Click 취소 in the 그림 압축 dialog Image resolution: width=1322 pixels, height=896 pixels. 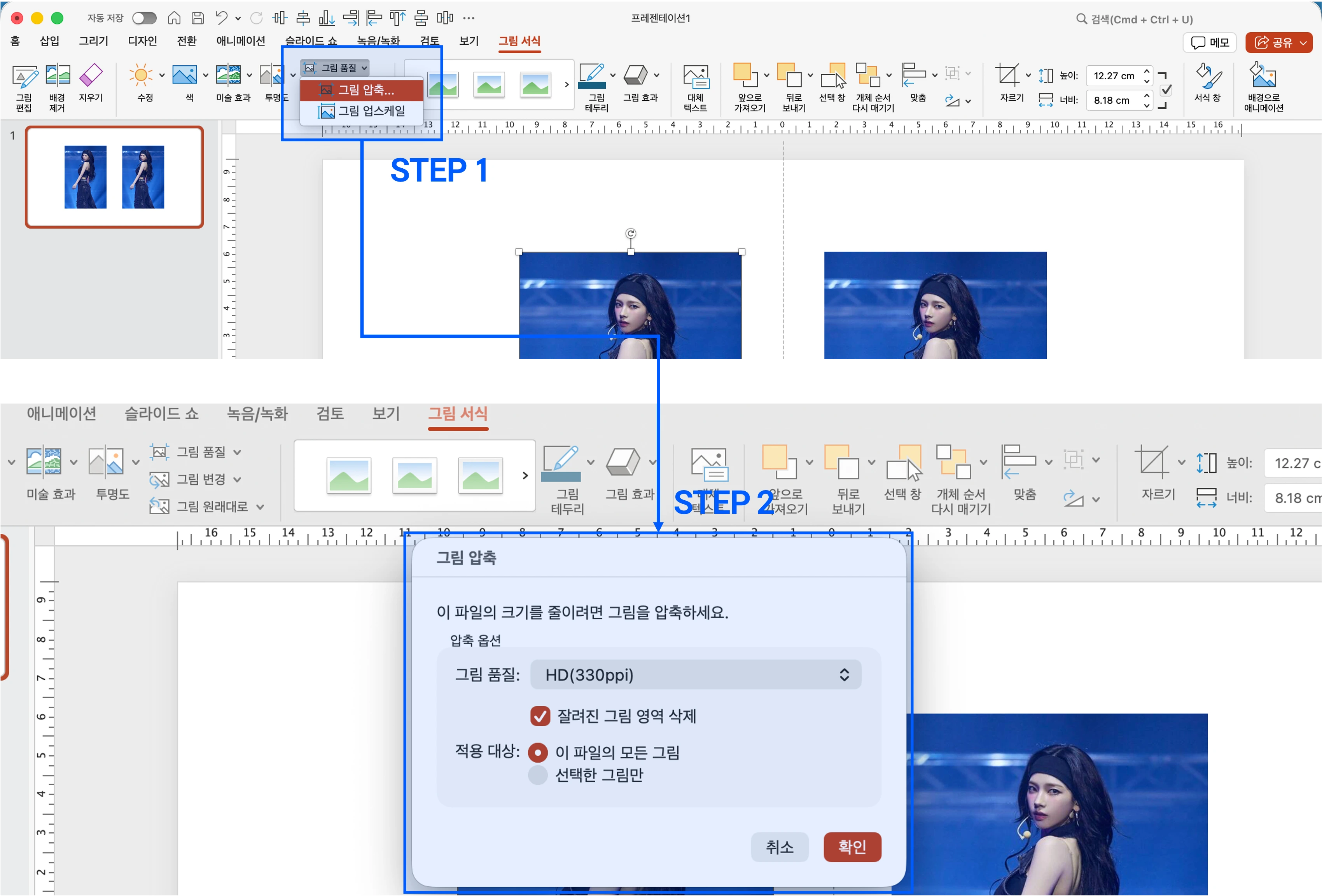click(x=779, y=847)
